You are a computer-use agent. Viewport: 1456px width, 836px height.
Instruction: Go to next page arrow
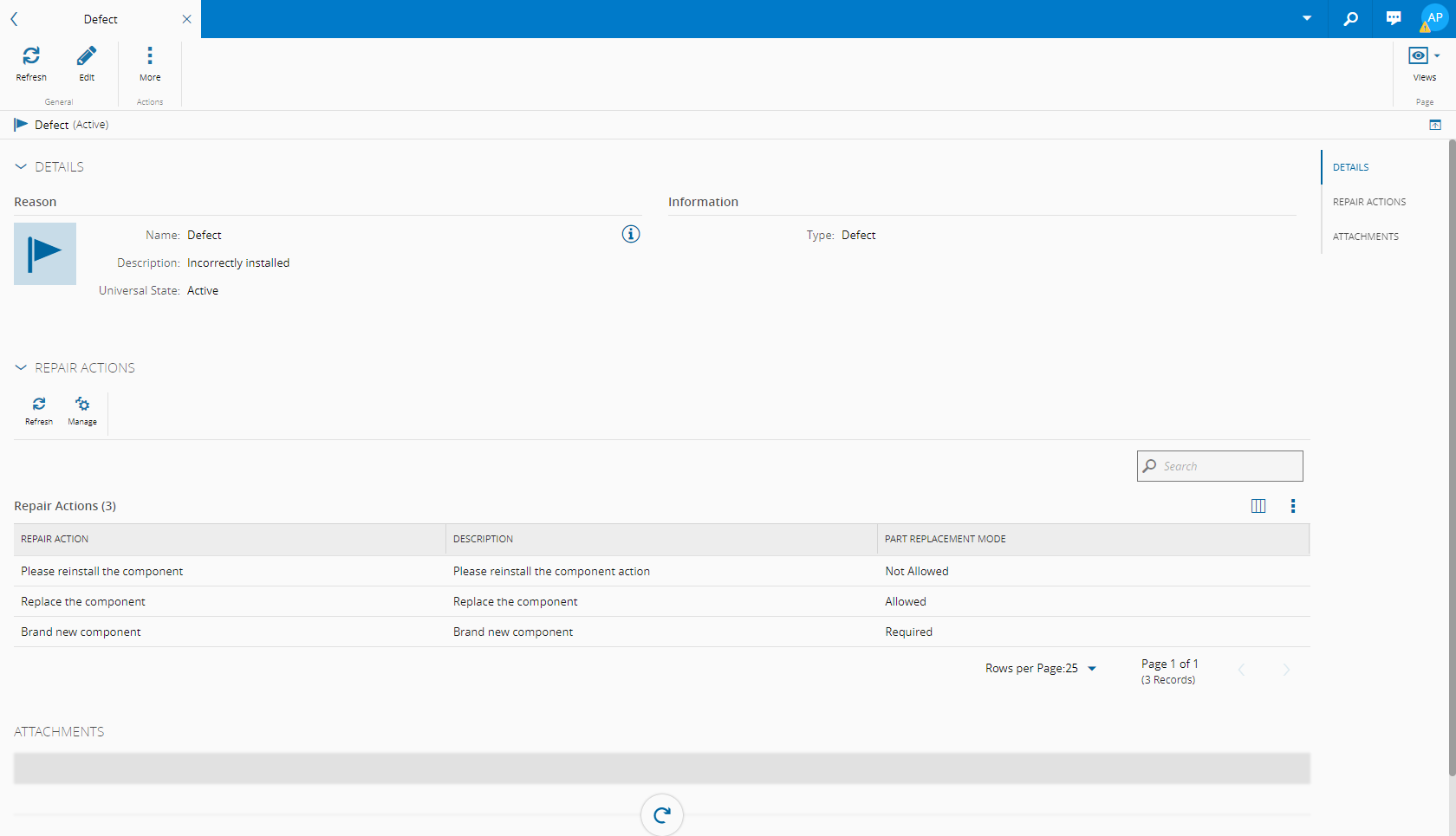(x=1286, y=670)
